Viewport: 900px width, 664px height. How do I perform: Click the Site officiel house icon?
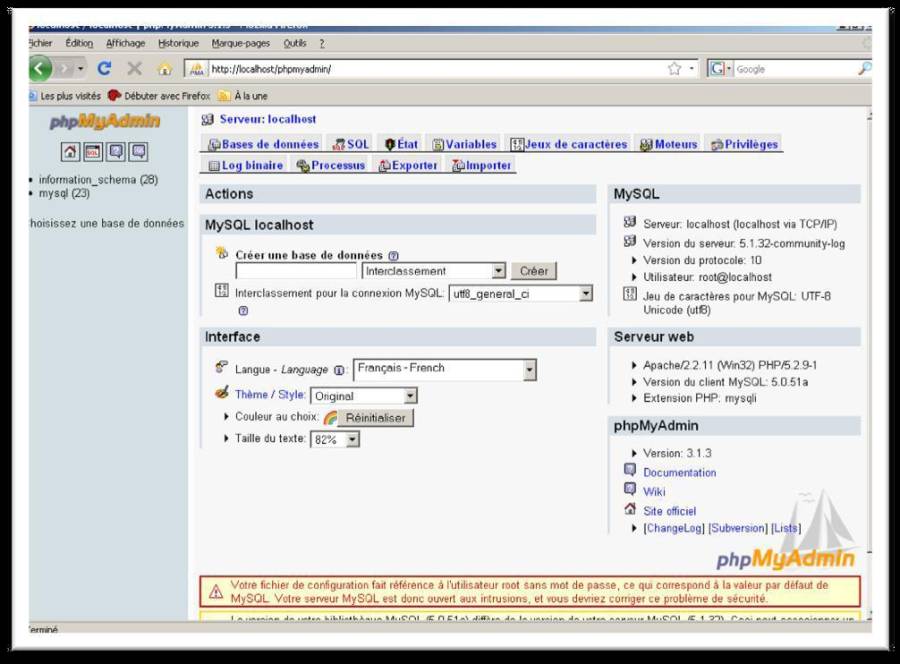630,508
